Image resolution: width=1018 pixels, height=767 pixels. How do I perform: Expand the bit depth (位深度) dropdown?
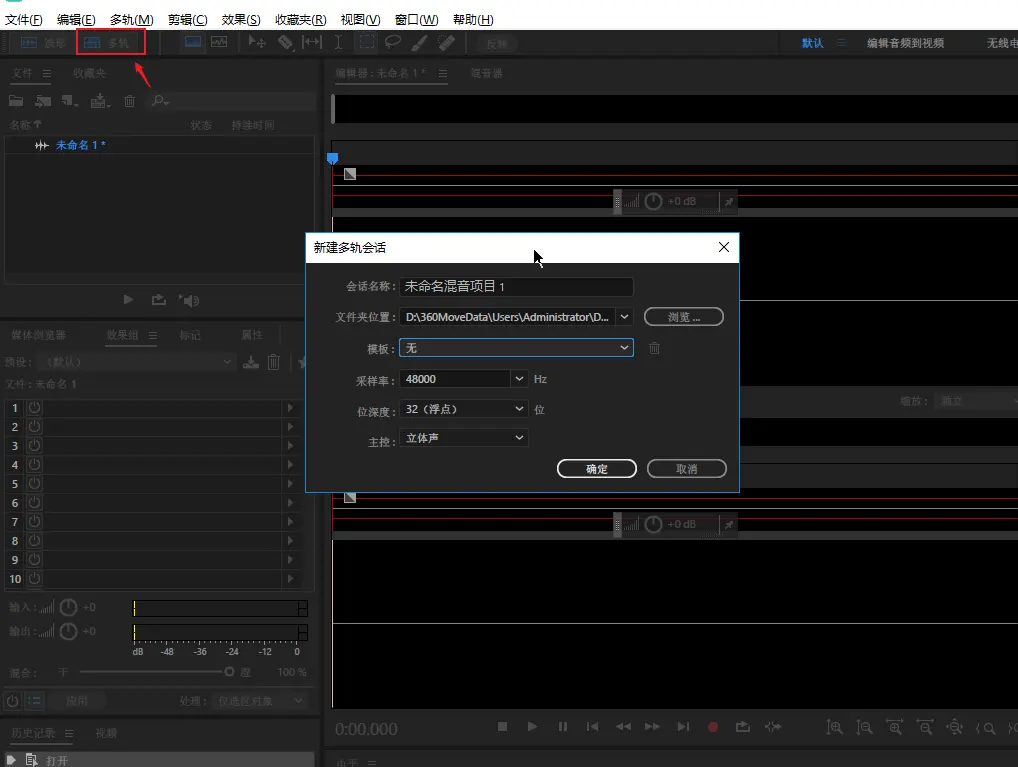pos(519,409)
